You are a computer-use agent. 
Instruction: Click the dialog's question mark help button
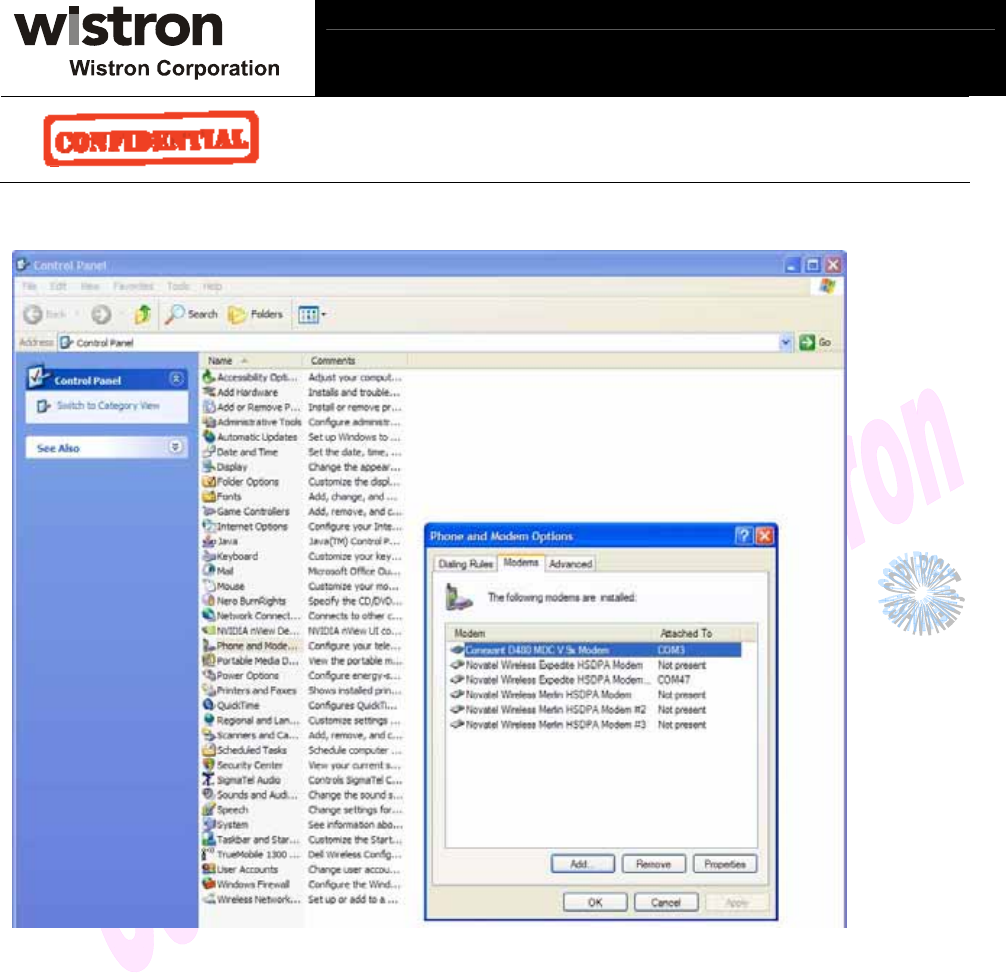point(744,536)
